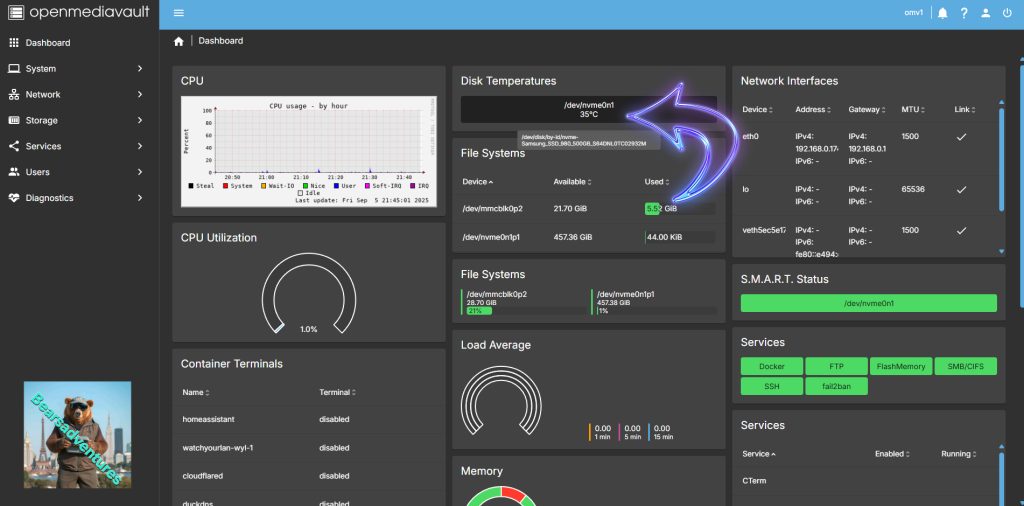Expand the Storage sidebar section

(x=78, y=120)
